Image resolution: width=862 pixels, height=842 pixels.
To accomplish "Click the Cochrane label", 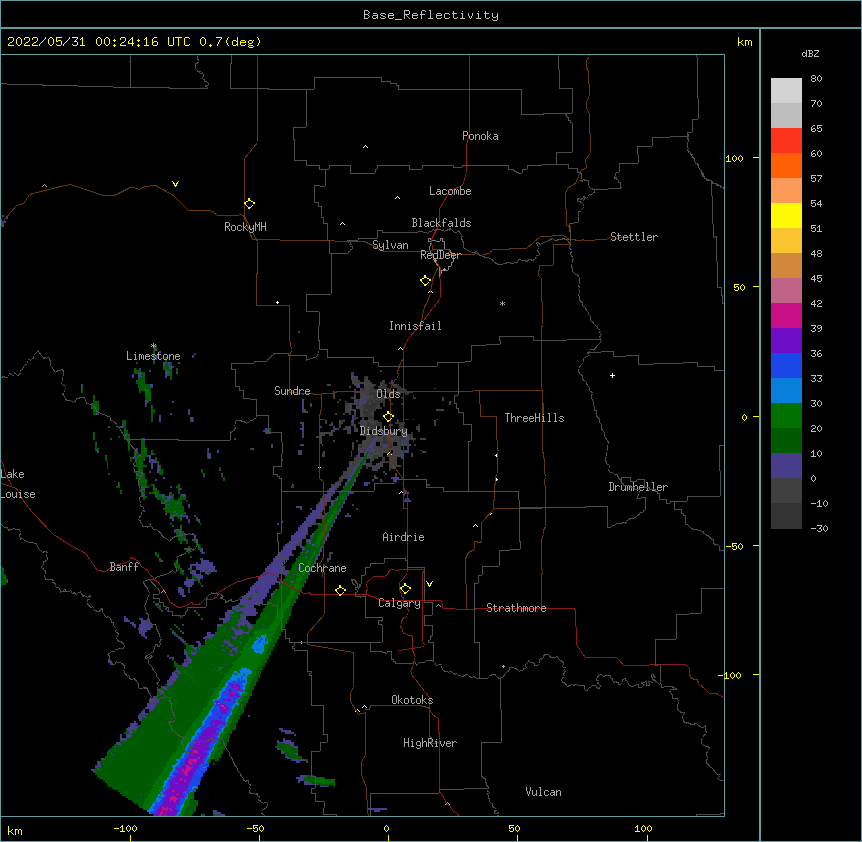I will (322, 568).
